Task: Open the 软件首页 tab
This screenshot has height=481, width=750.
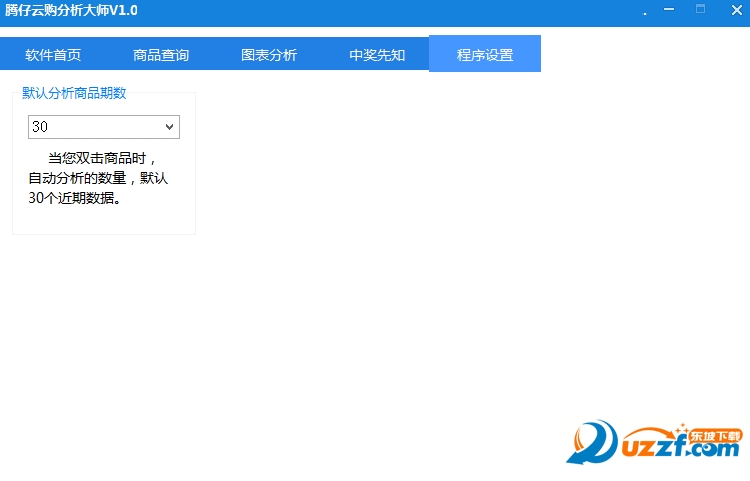Action: click(x=53, y=55)
